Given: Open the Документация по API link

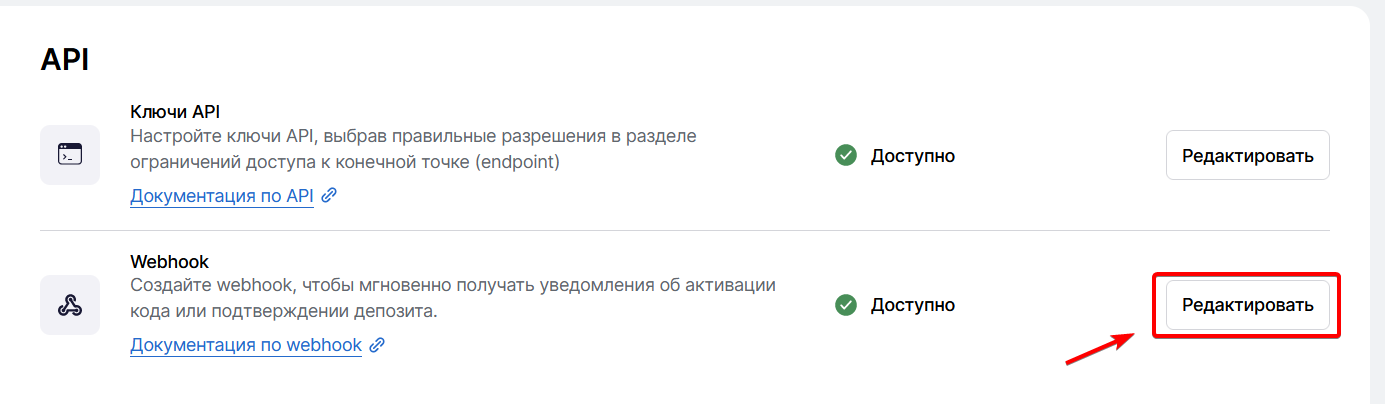Looking at the screenshot, I should pyautogui.click(x=222, y=196).
